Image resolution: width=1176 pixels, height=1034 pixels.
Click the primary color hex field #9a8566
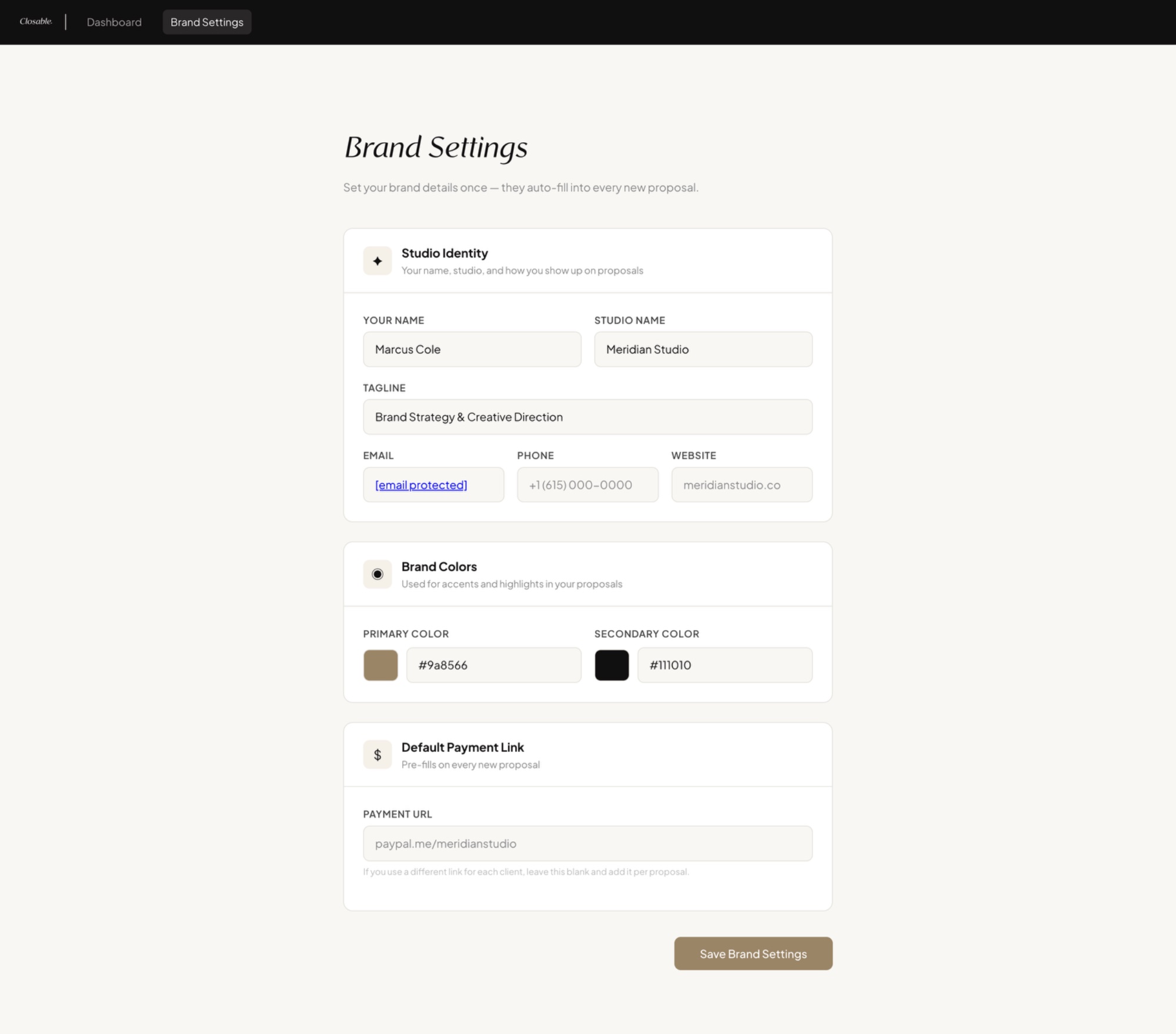click(x=493, y=665)
